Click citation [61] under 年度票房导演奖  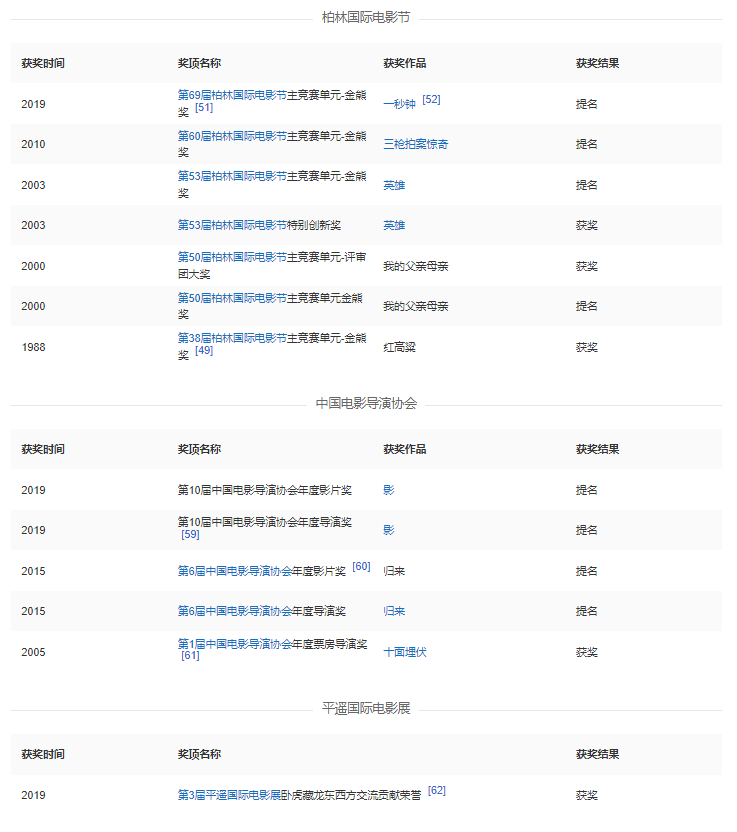tap(190, 656)
